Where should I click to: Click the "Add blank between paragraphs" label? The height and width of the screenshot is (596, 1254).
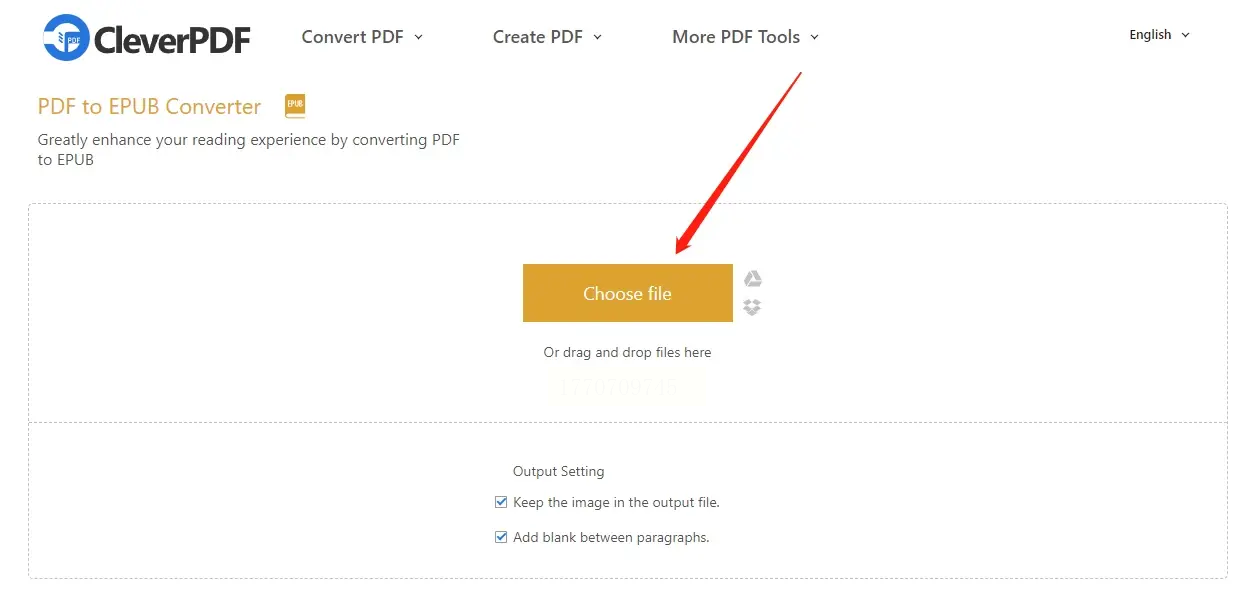click(x=611, y=537)
